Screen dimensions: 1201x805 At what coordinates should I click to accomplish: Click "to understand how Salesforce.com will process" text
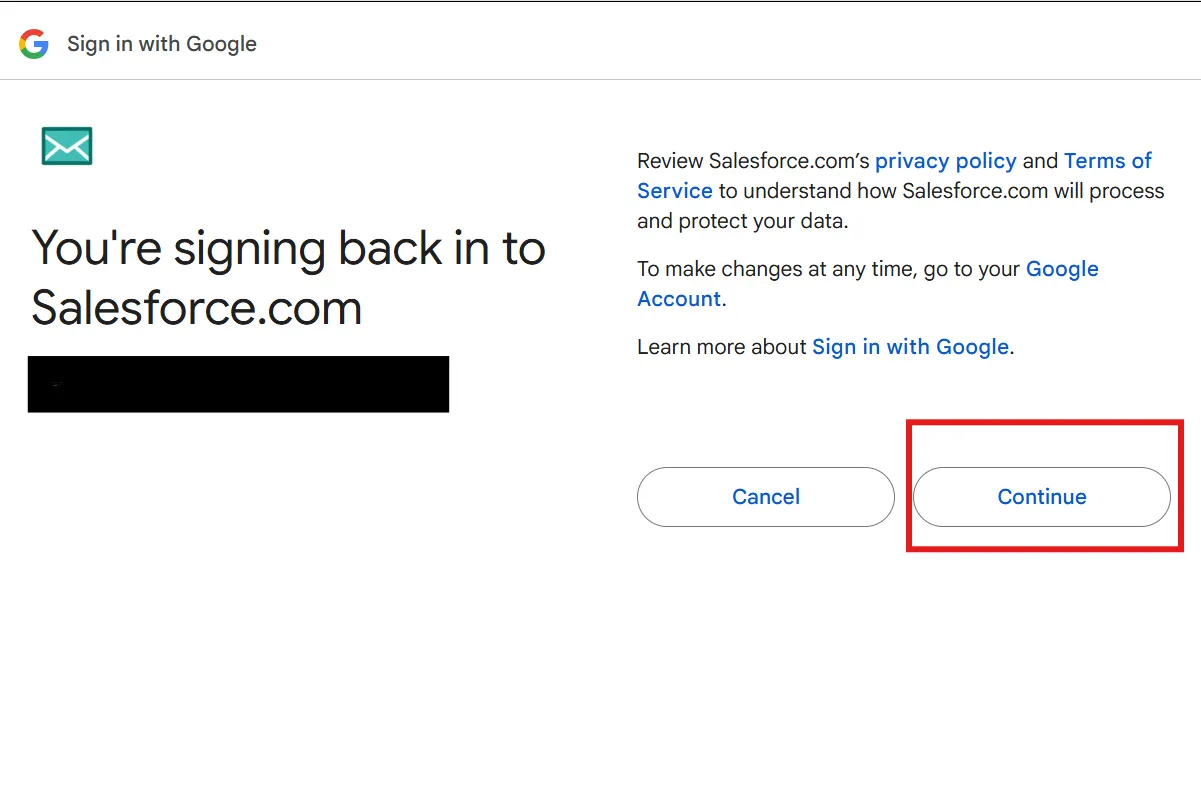tap(940, 191)
